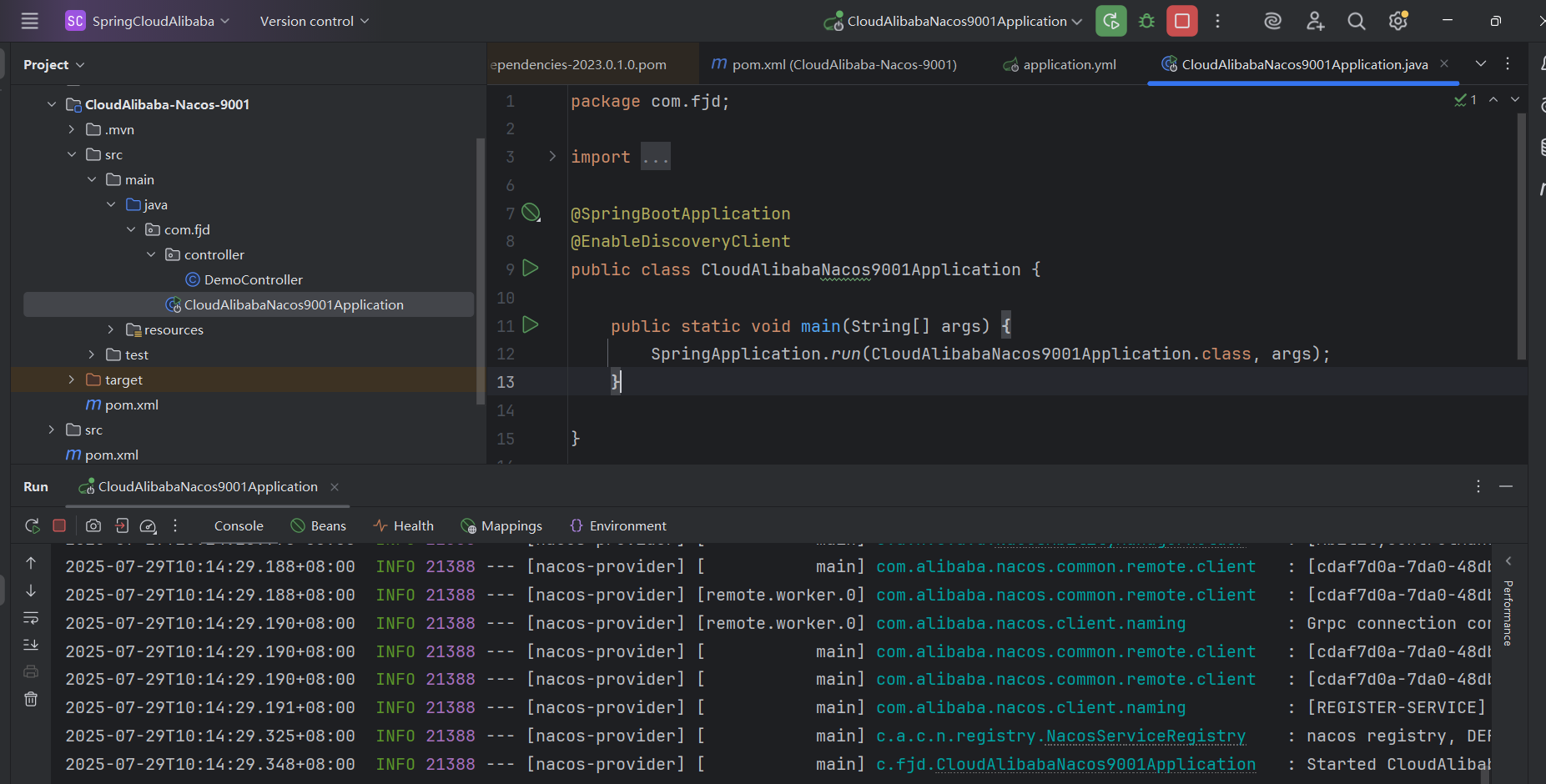Expand the test folder

click(x=92, y=354)
